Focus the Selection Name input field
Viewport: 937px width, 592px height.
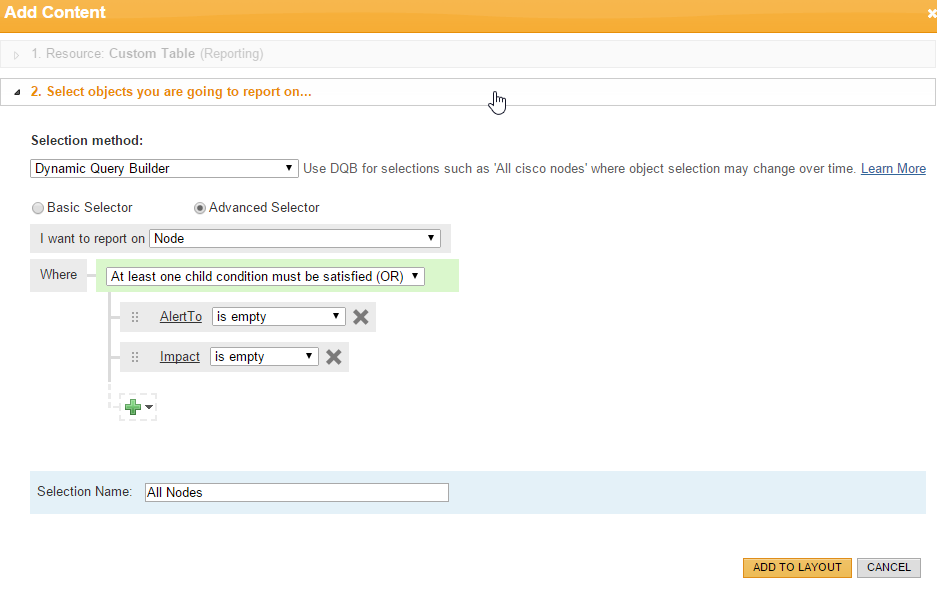tap(296, 492)
